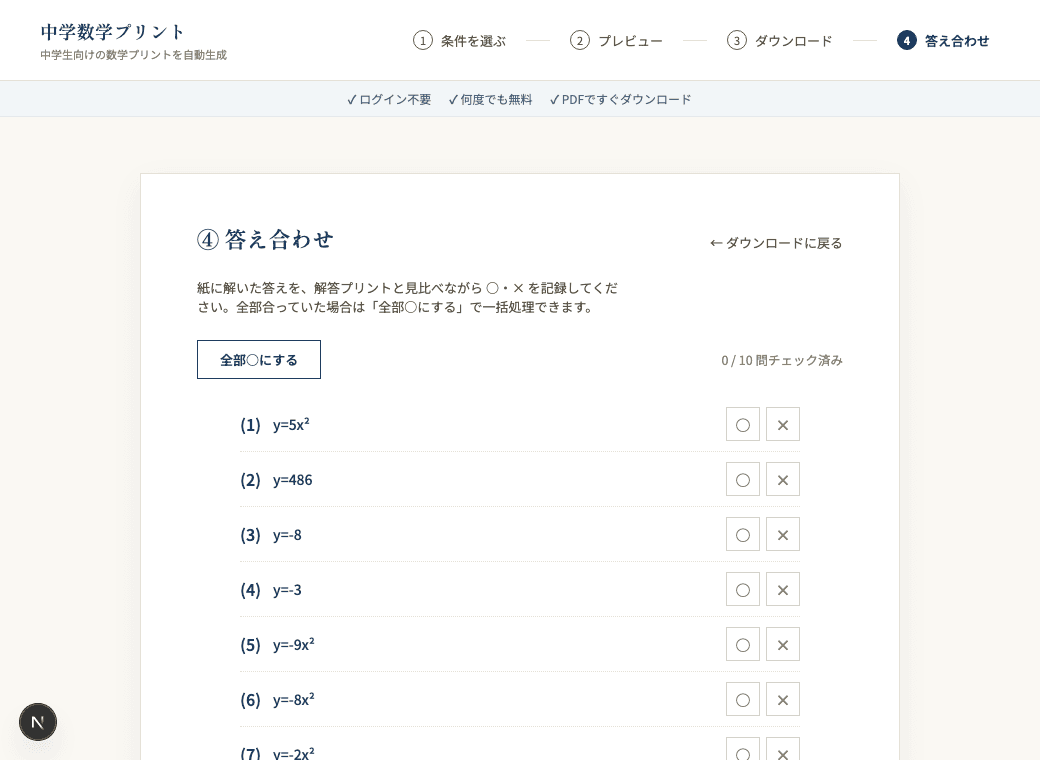Mark question (1) y=5x² as correct ○
1040x760 pixels.
pyautogui.click(x=743, y=424)
